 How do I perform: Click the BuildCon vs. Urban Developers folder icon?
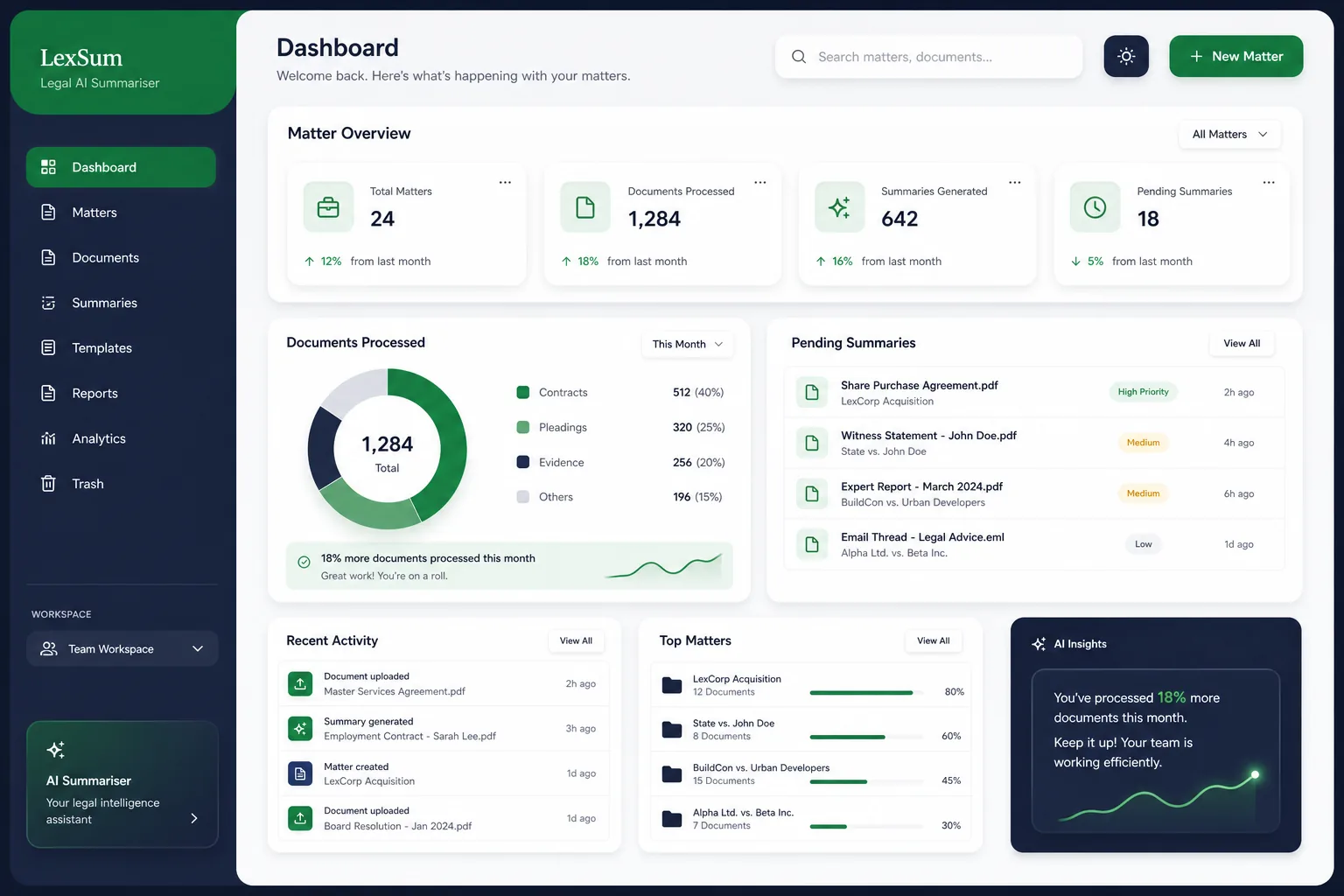(672, 774)
